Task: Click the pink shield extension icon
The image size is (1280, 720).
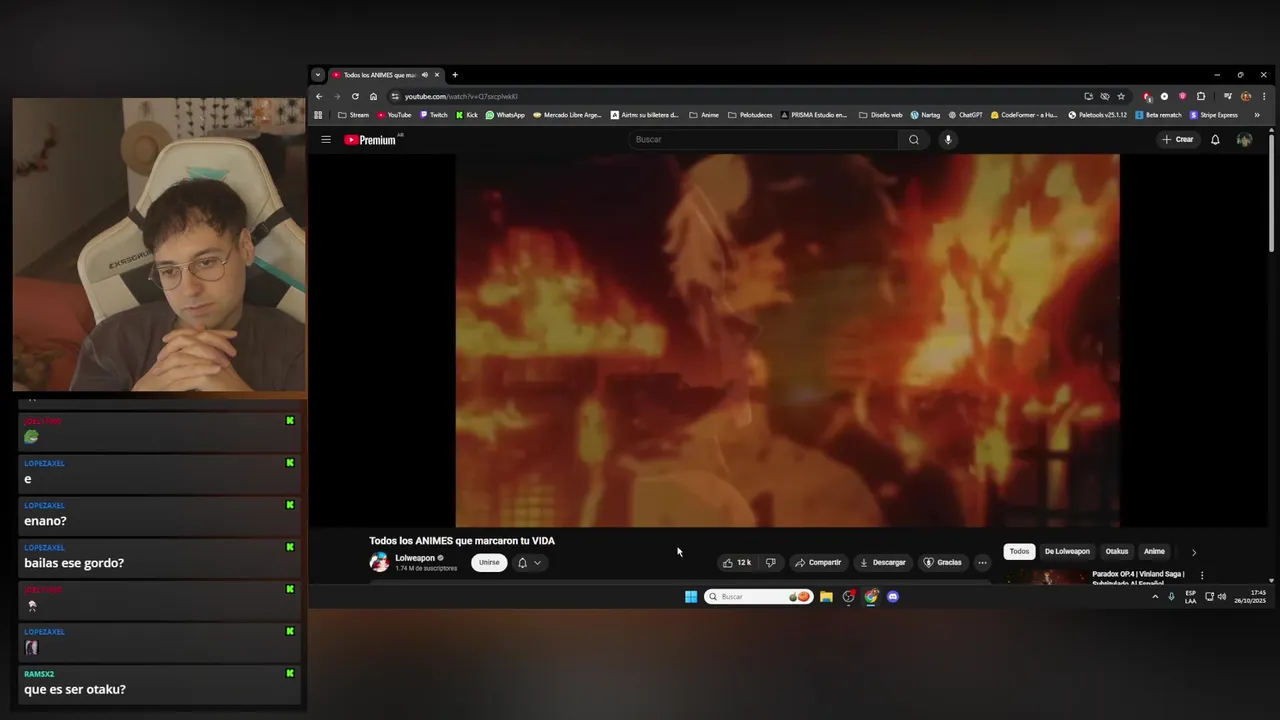Action: pos(1183,96)
